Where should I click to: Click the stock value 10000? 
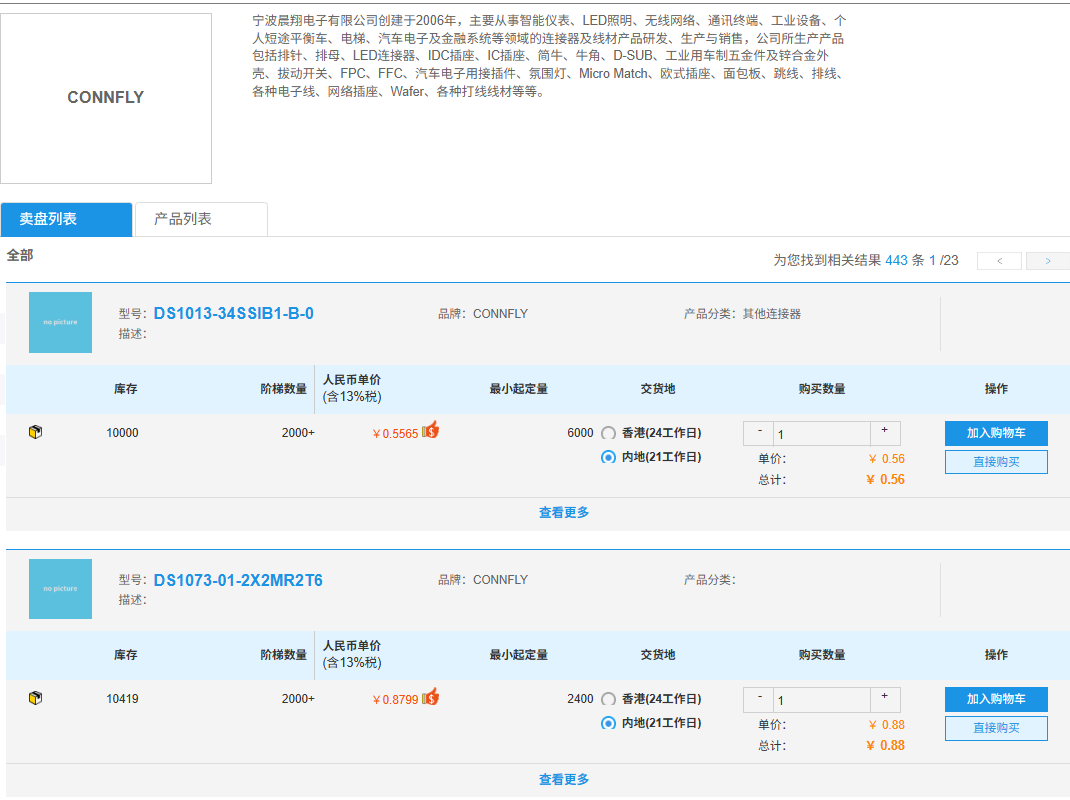[122, 433]
